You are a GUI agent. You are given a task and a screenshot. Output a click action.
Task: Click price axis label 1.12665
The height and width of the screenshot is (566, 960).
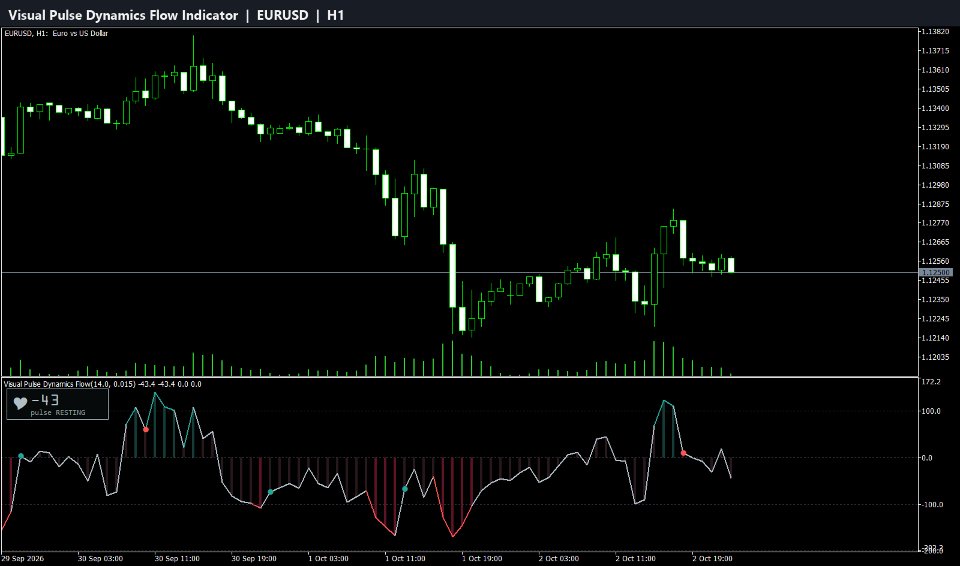(x=935, y=242)
